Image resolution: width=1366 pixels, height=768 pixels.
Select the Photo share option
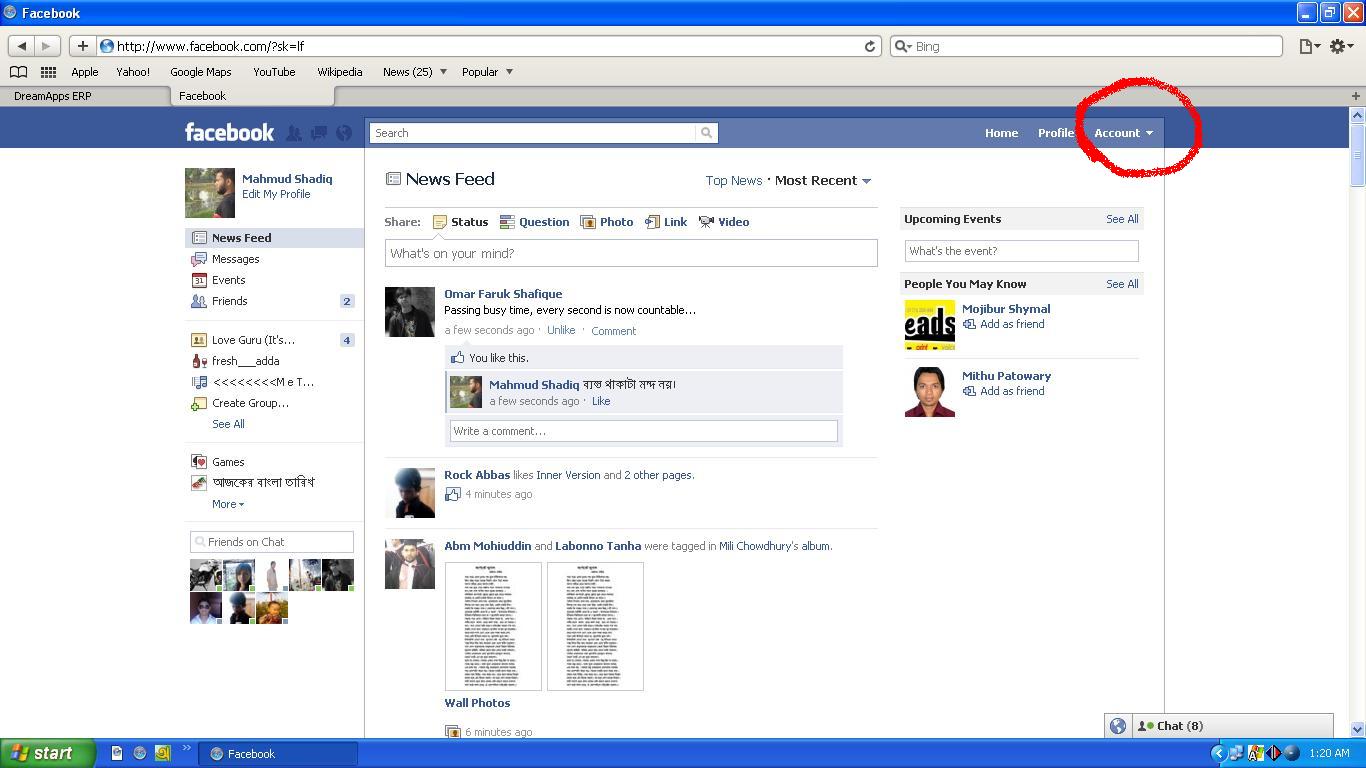607,222
